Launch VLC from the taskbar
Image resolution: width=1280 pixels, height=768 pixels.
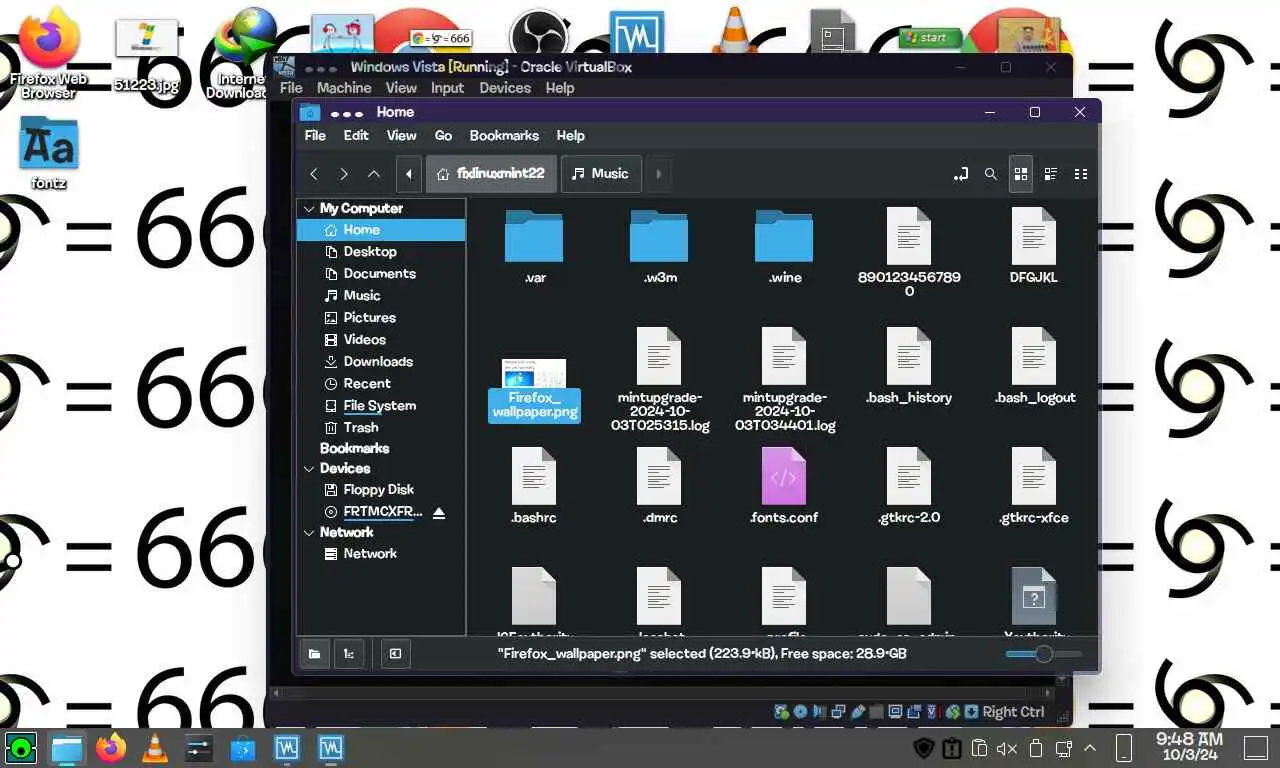(154, 747)
